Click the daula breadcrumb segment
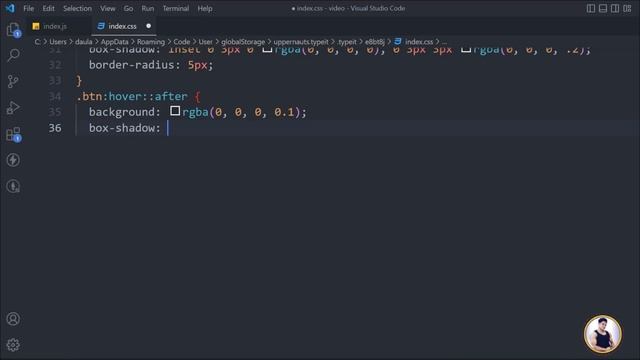The height and width of the screenshot is (360, 640). click(x=84, y=42)
